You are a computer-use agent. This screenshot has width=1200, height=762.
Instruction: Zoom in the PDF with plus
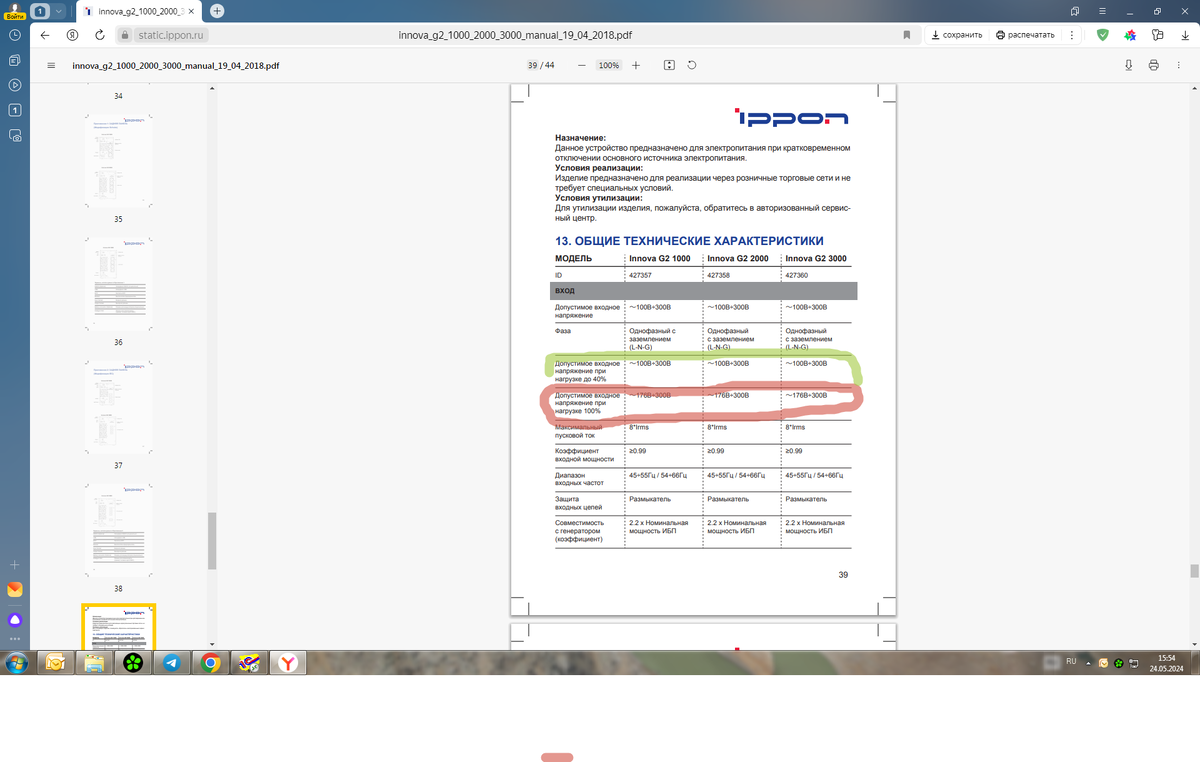[636, 65]
